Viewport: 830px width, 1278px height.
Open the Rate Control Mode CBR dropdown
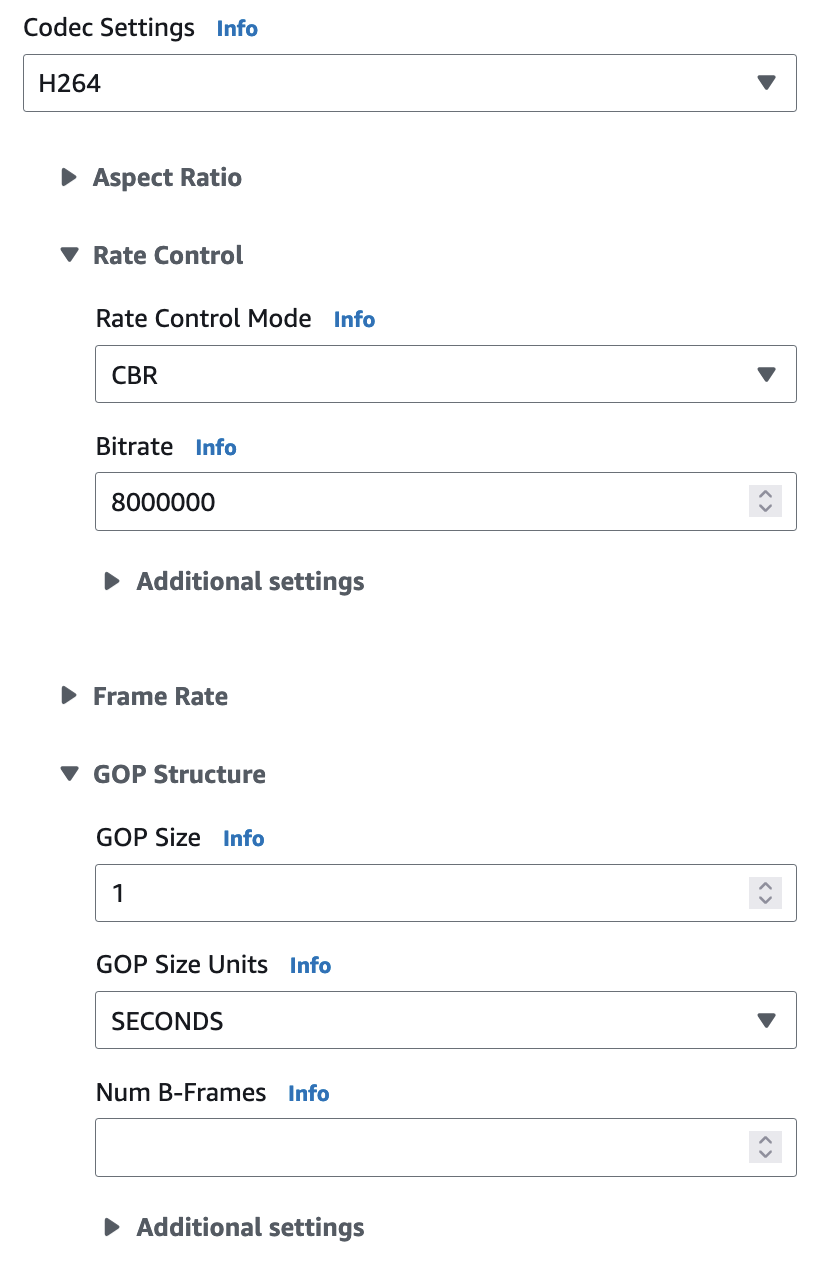coord(445,375)
